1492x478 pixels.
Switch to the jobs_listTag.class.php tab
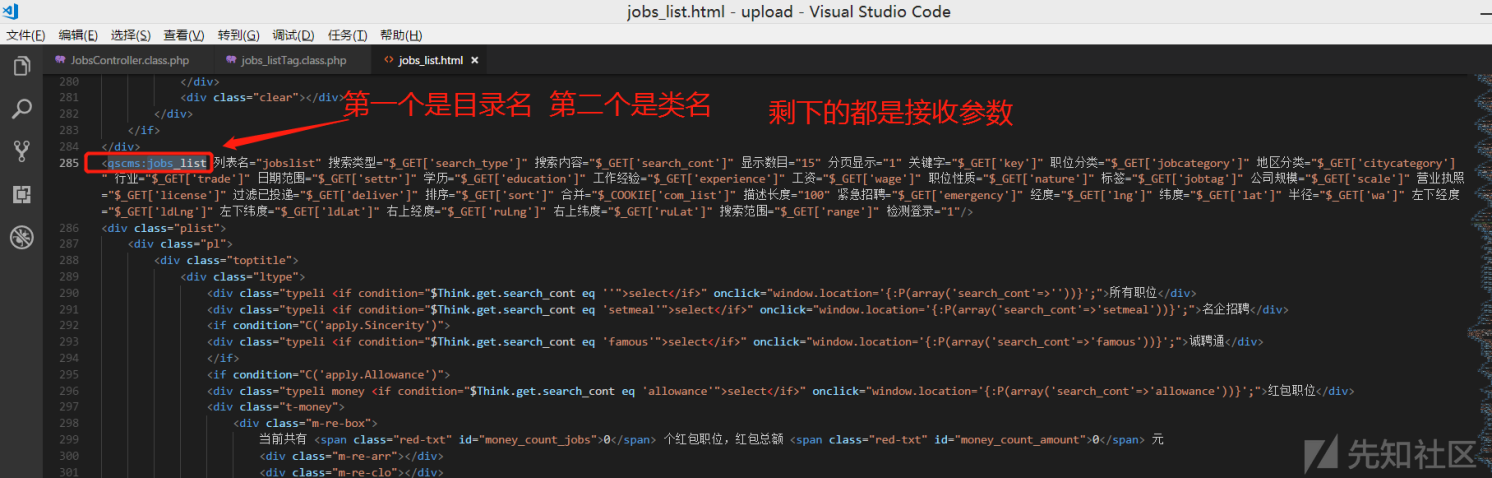click(293, 61)
